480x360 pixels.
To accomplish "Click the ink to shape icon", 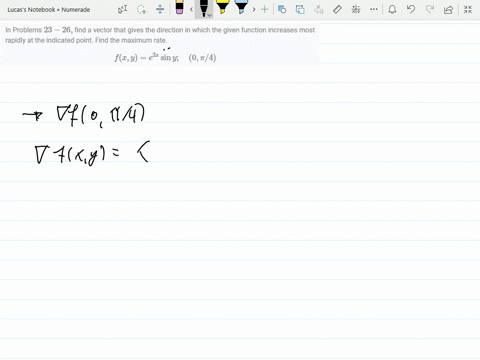I will (x=300, y=9).
